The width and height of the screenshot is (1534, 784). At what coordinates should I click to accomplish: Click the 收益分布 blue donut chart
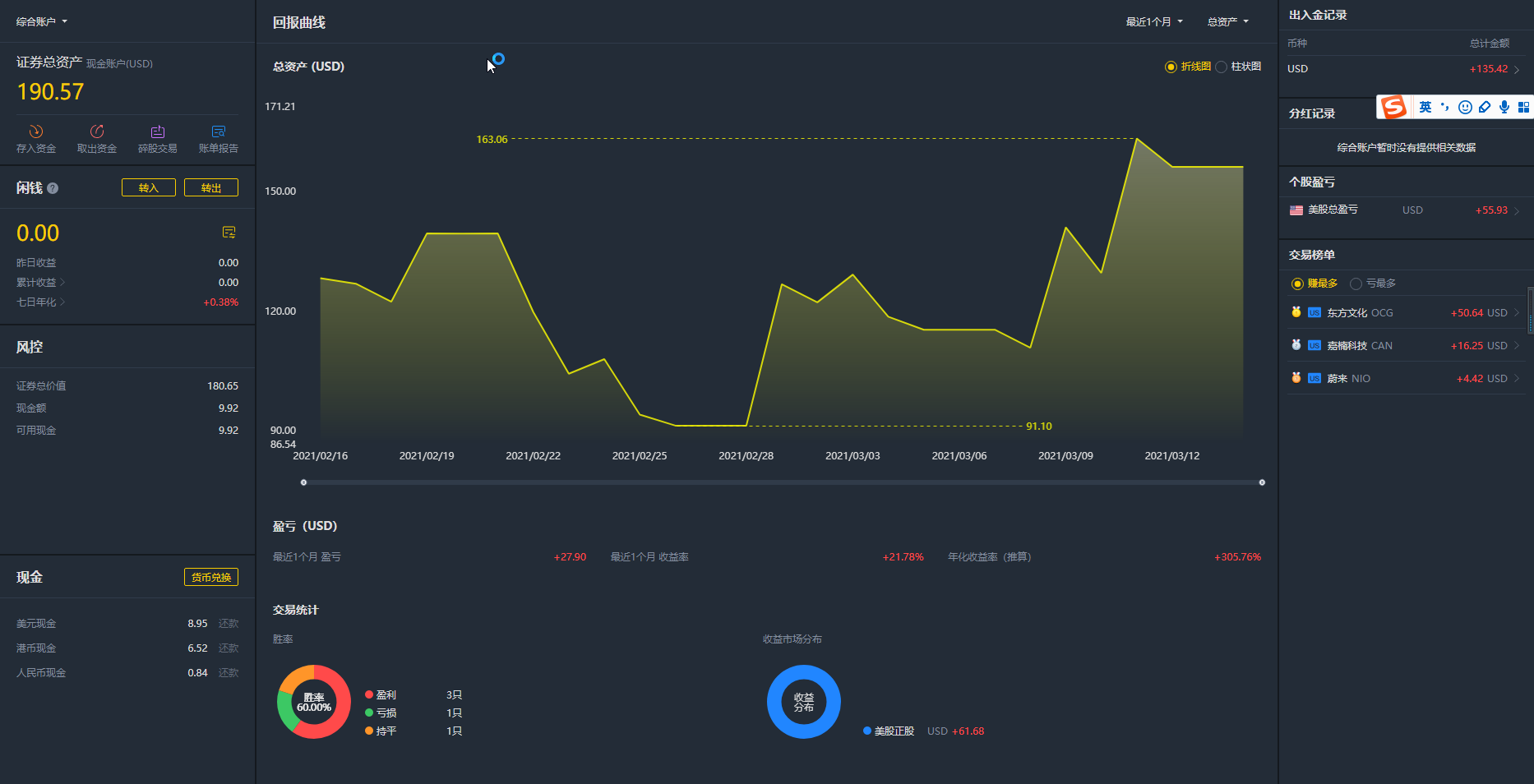coord(804,702)
